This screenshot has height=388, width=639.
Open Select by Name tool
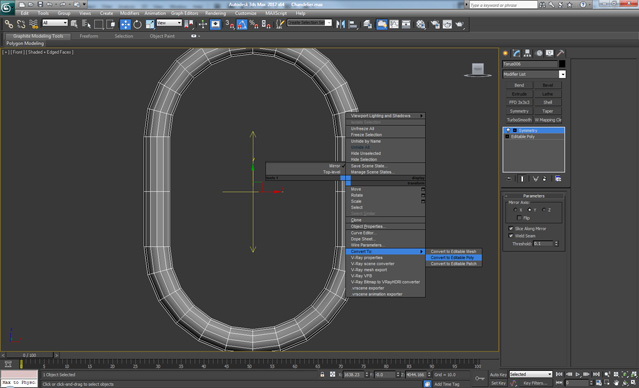pos(86,24)
